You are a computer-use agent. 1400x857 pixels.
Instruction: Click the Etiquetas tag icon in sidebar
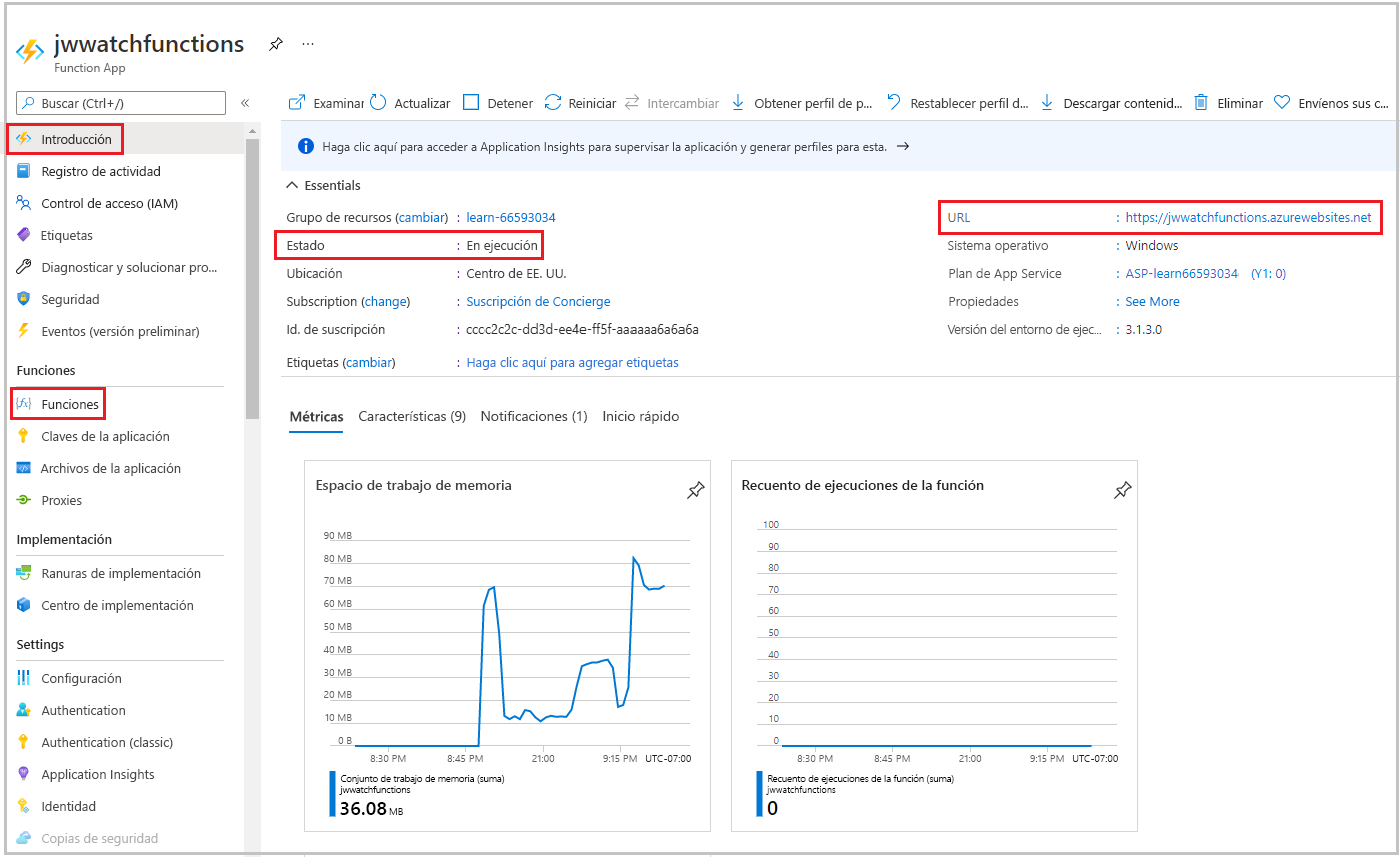tap(24, 236)
